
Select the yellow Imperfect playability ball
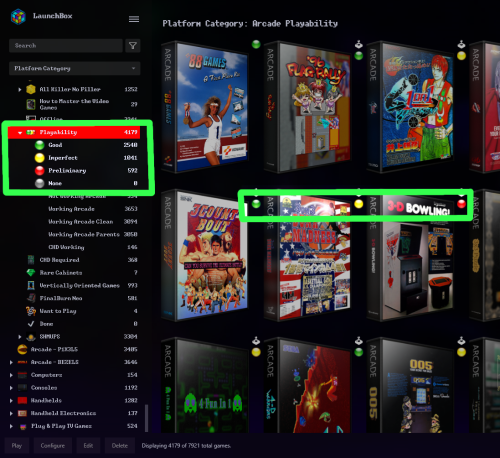(40, 158)
